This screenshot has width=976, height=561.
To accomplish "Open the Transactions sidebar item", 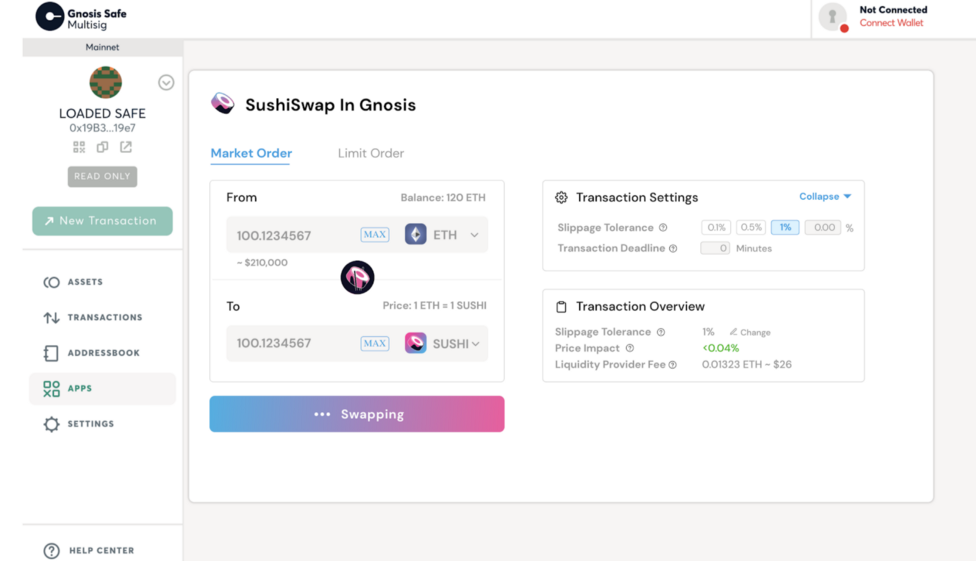I will [x=93, y=318].
